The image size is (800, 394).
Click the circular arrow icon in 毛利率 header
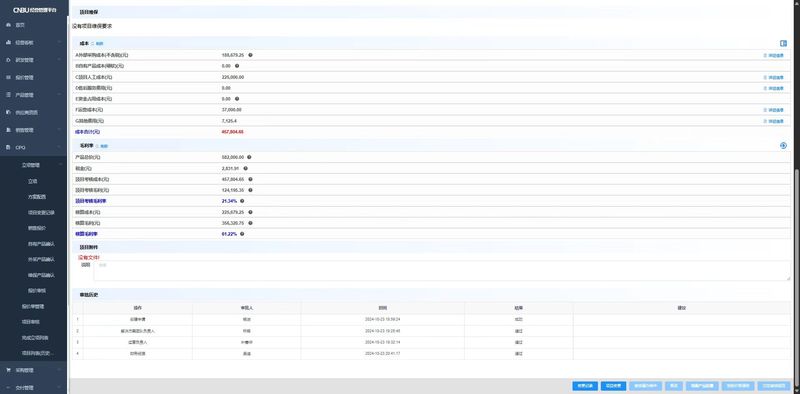pos(783,145)
